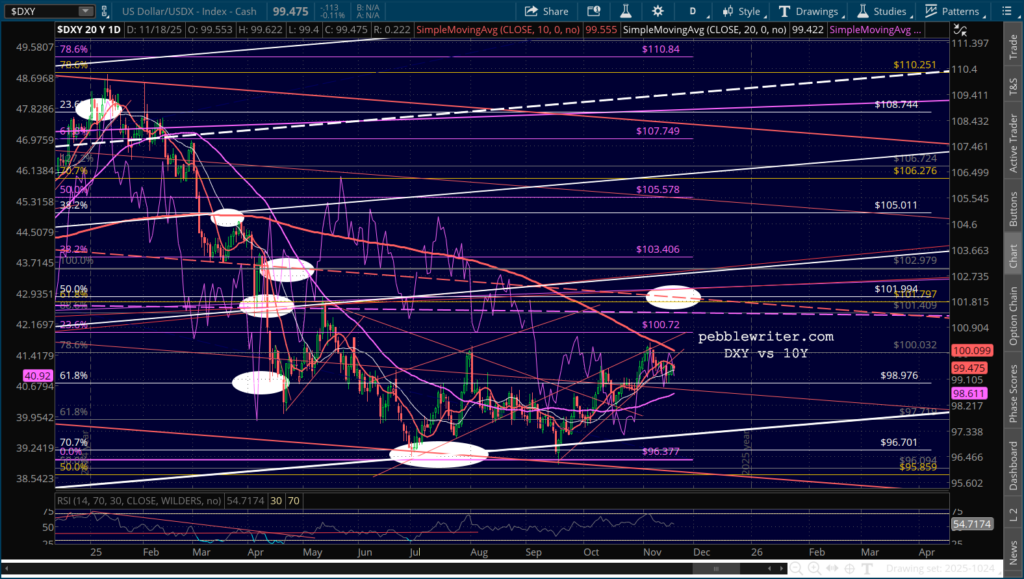The image size is (1024, 579).
Task: Click the $DXY 20 Y 1D chart label
Action: 89,30
